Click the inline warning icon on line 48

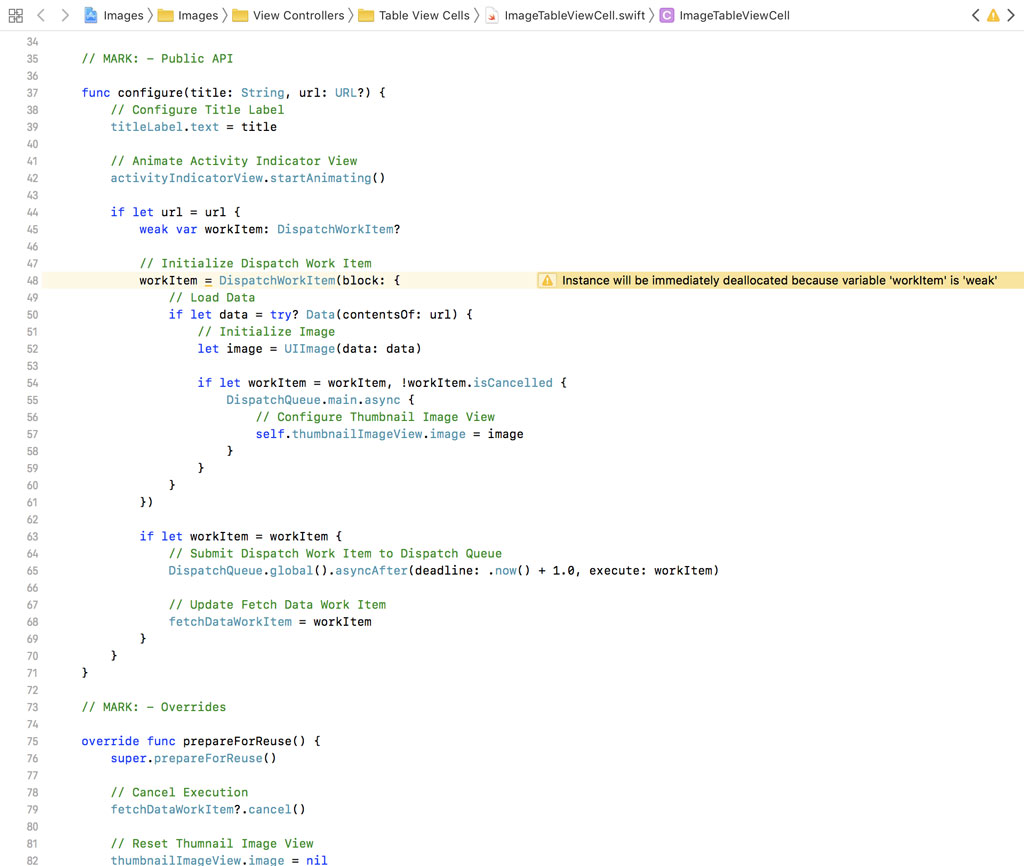(x=547, y=281)
